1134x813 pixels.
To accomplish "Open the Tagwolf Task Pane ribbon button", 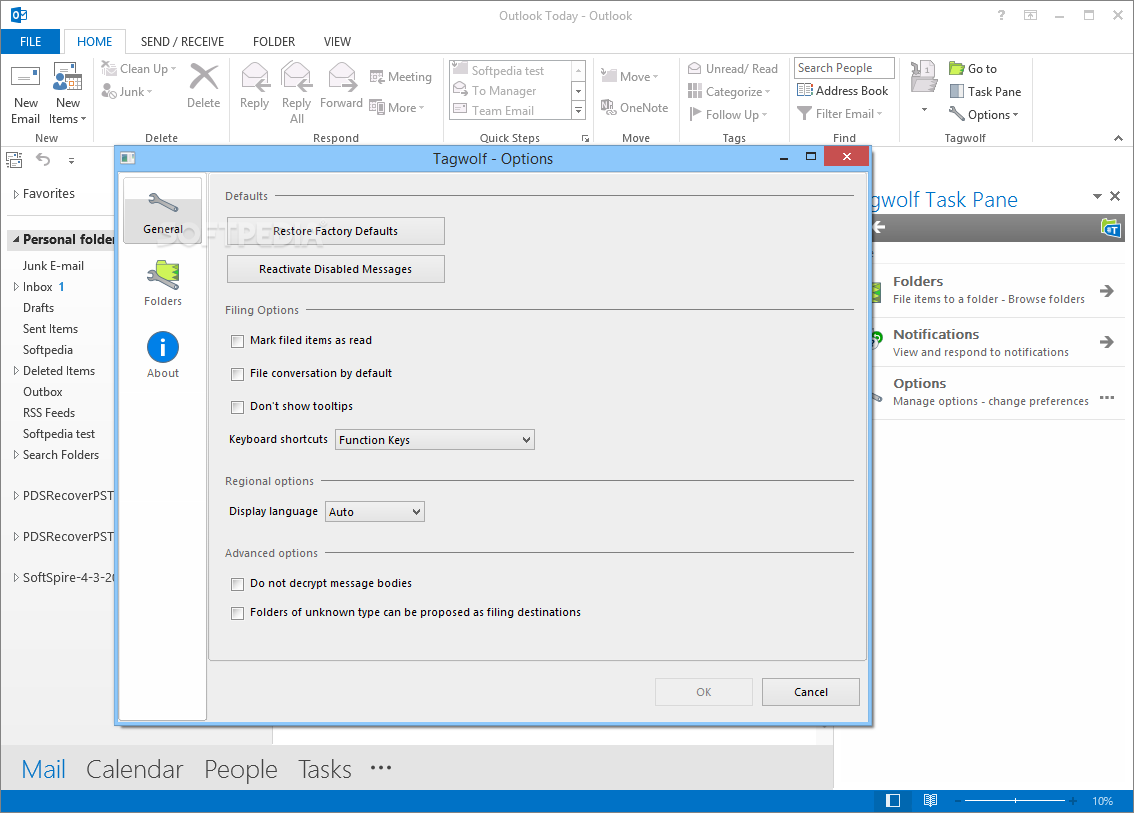I will click(985, 91).
